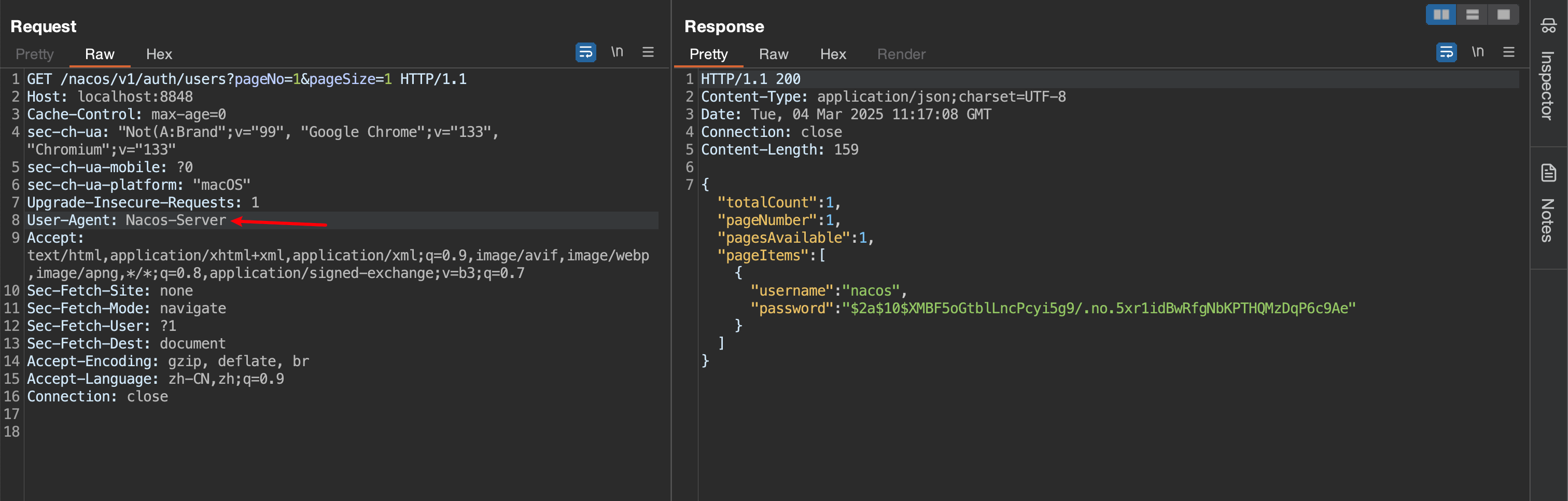Open the Inspector side panel icon
The height and width of the screenshot is (501, 1568).
click(1548, 25)
